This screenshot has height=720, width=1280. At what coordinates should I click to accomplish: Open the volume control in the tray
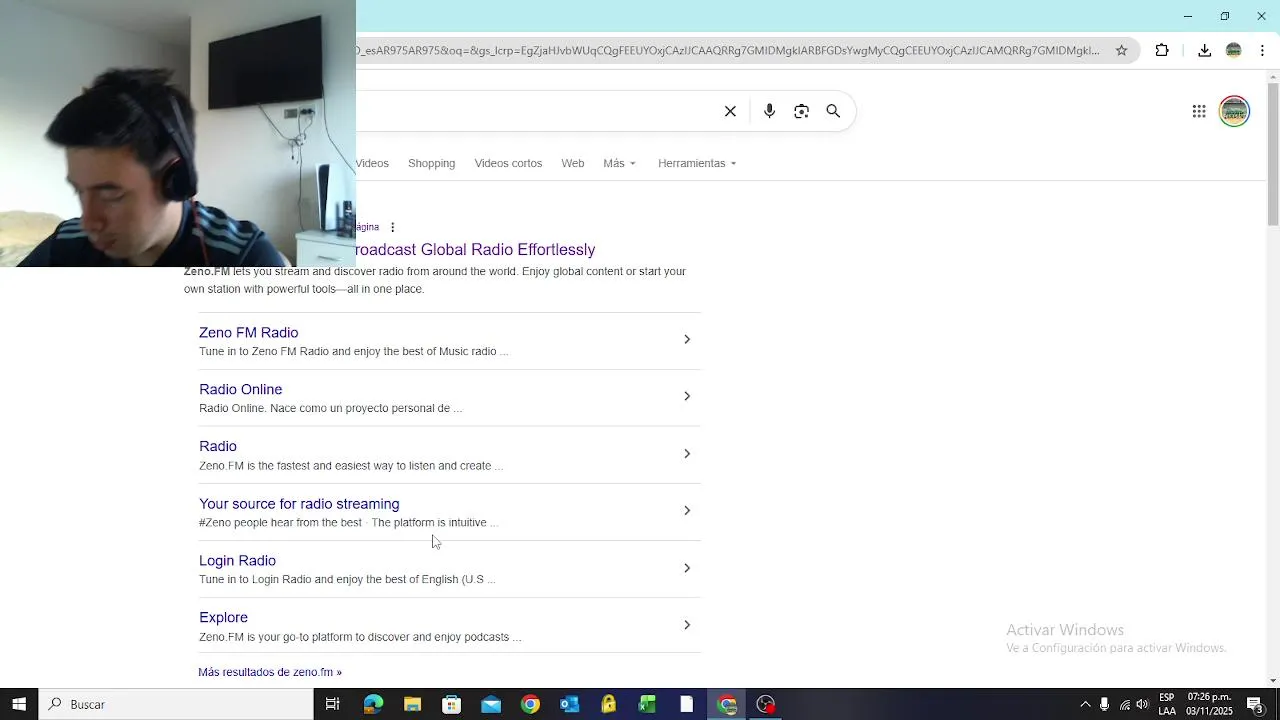(x=1143, y=704)
